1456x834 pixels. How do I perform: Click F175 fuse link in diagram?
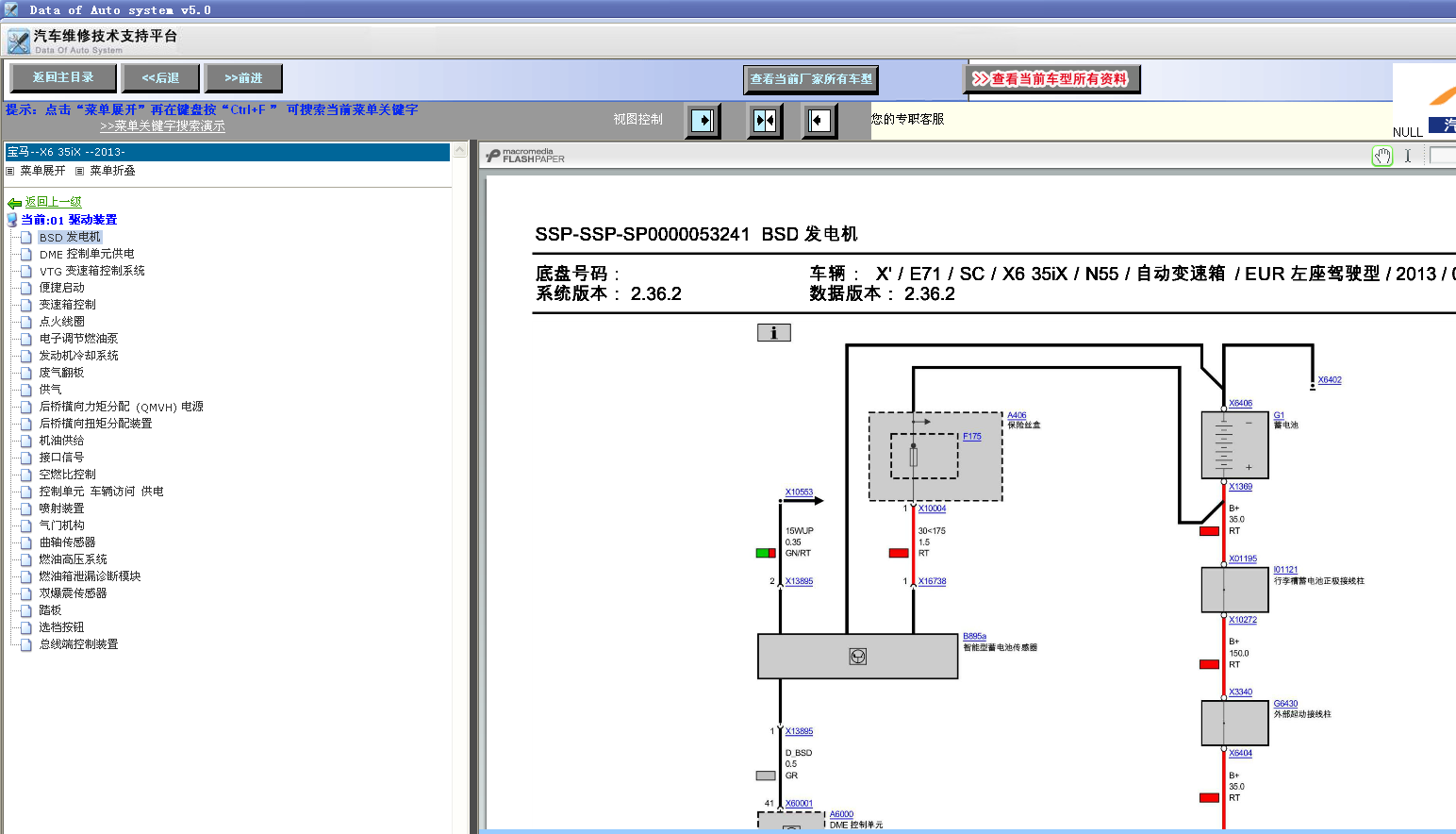tap(972, 436)
